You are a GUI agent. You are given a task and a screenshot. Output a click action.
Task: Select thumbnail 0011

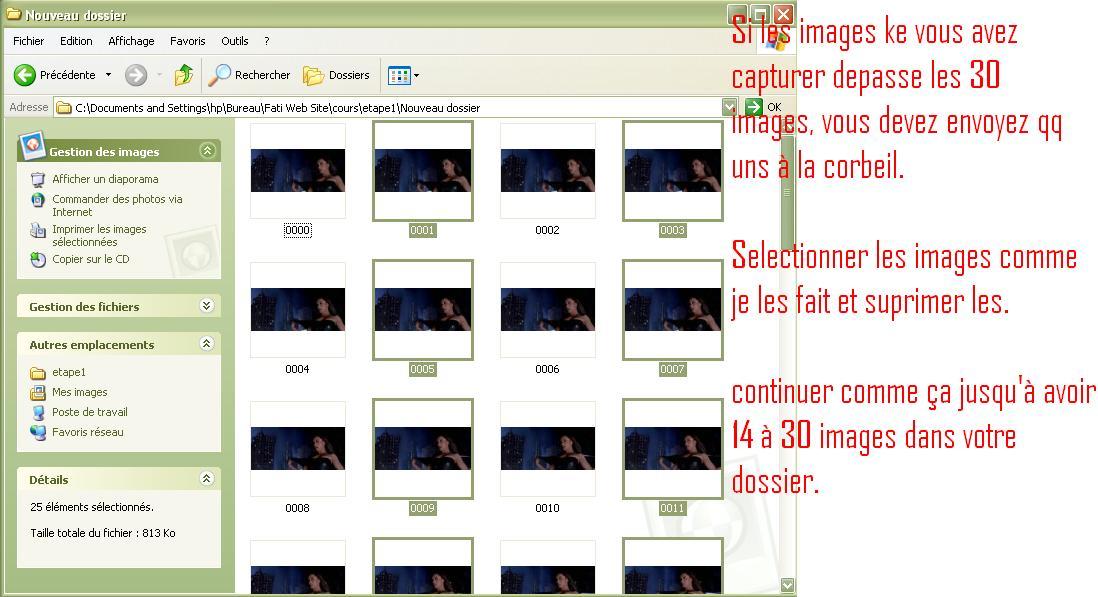672,449
